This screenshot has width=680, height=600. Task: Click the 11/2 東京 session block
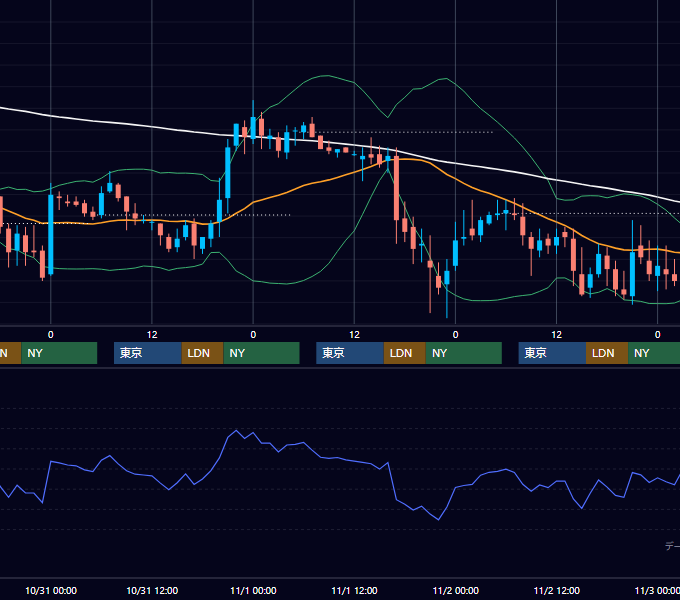pos(552,353)
